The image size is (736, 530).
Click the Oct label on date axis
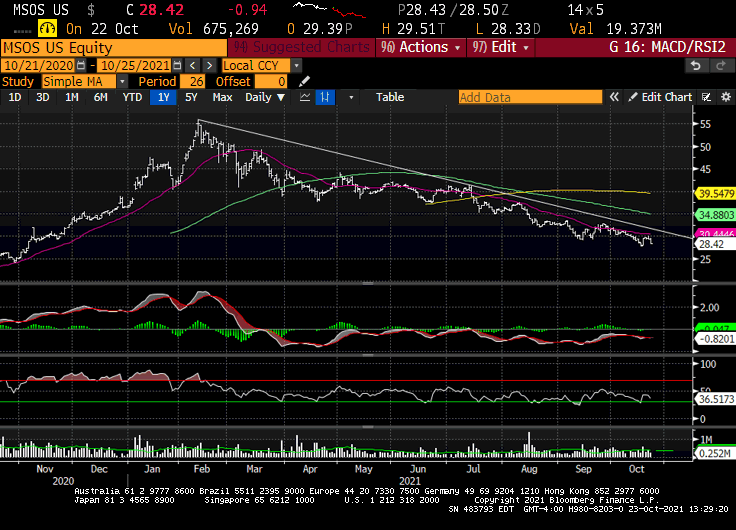(x=636, y=469)
